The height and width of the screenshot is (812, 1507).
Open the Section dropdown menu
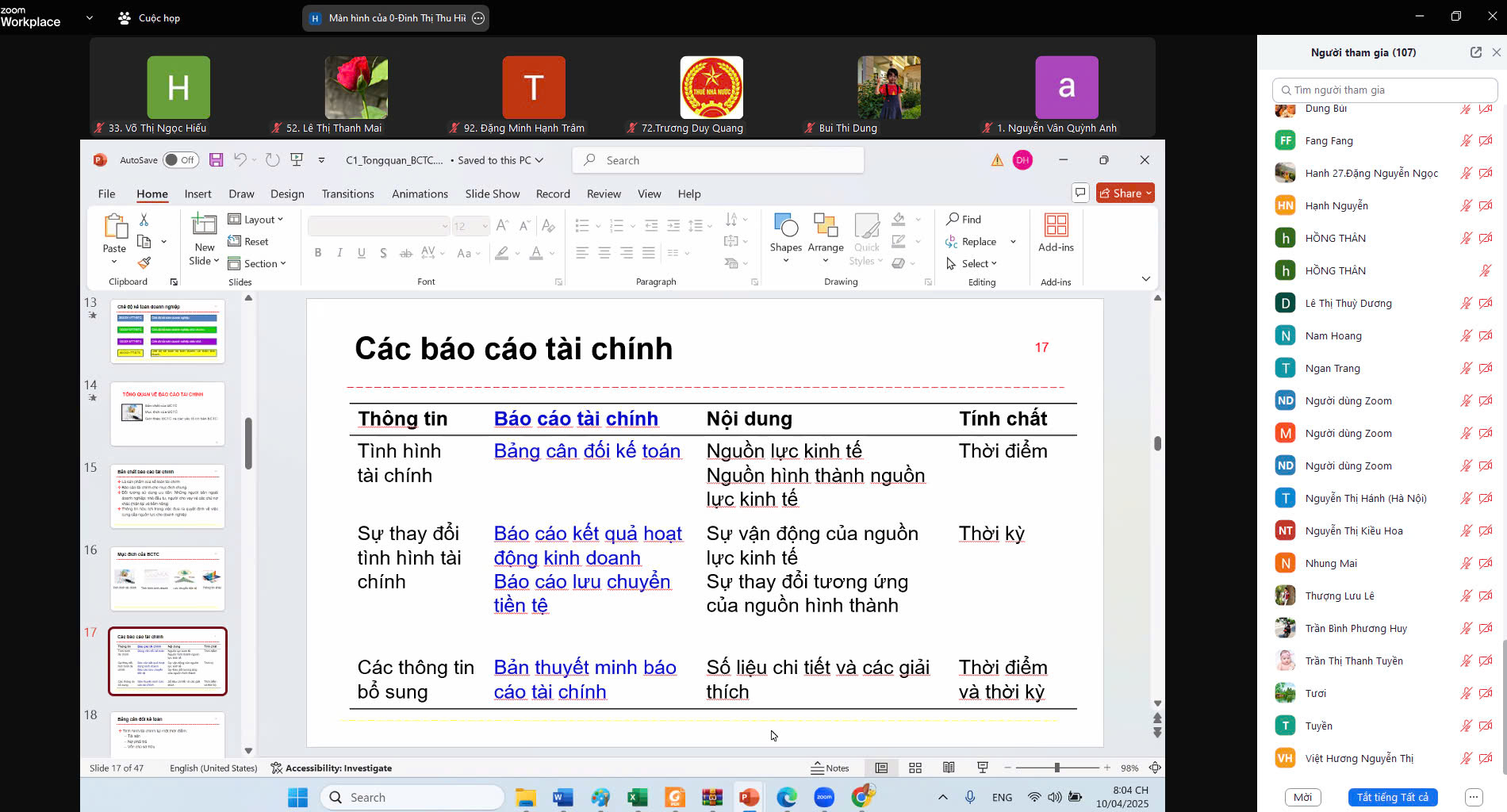tap(257, 263)
